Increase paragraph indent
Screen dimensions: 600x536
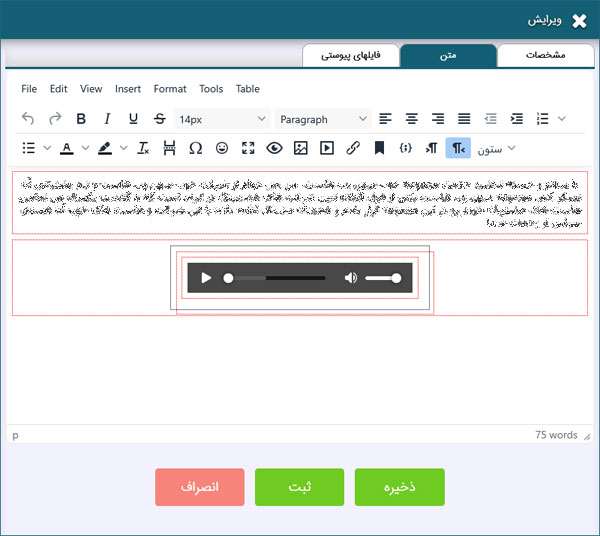click(517, 119)
